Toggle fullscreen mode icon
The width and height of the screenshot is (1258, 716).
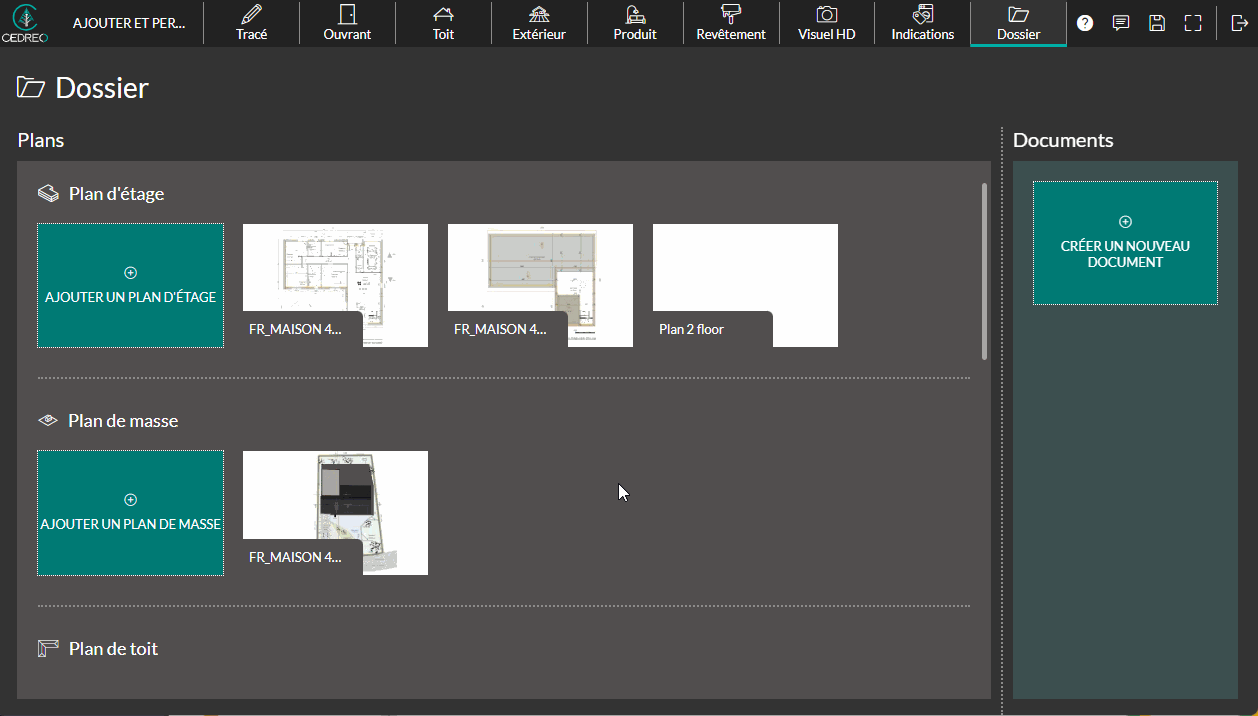tap(1193, 23)
